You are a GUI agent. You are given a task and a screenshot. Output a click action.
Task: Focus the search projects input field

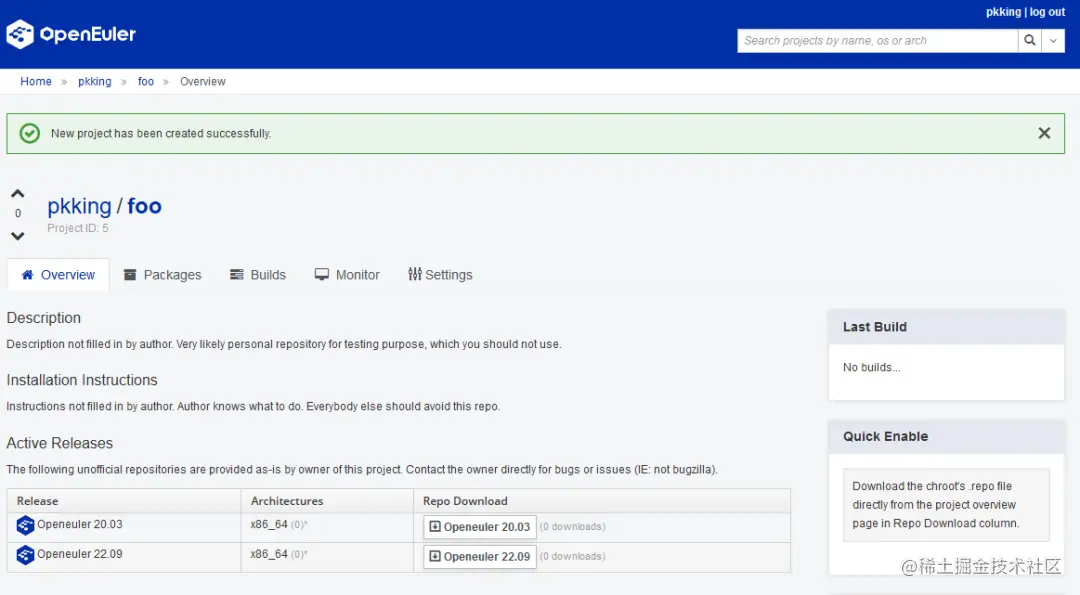click(877, 41)
